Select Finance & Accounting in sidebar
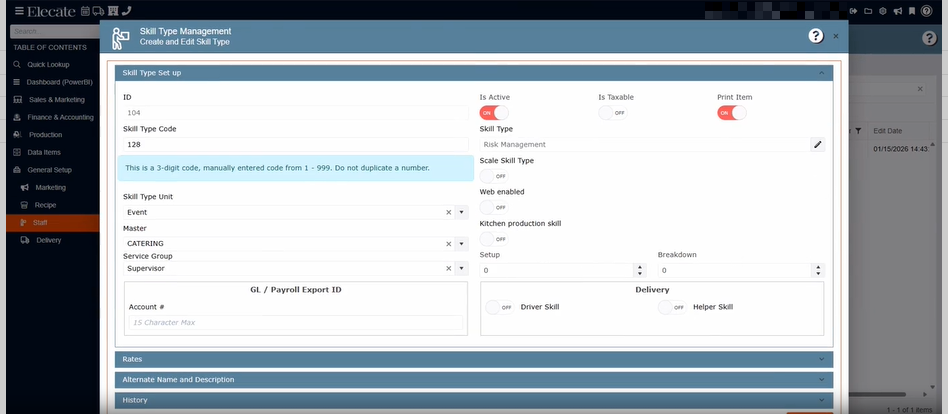The image size is (948, 414). [x=59, y=117]
